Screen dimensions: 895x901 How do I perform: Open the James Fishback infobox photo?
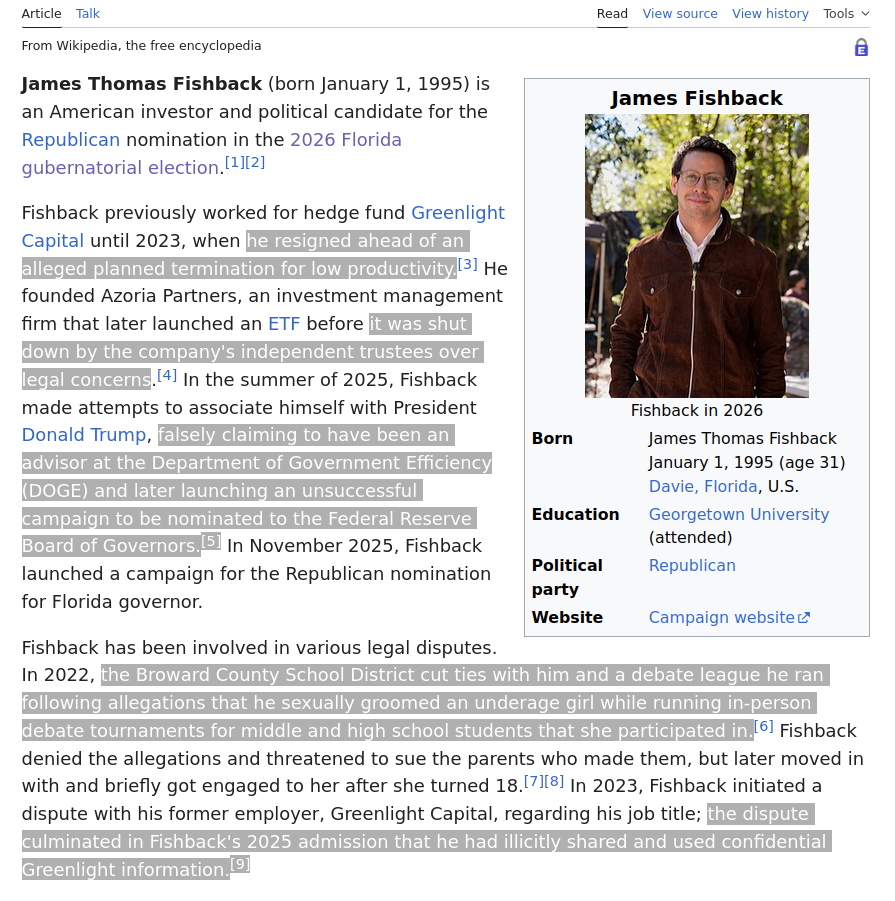[x=697, y=256]
